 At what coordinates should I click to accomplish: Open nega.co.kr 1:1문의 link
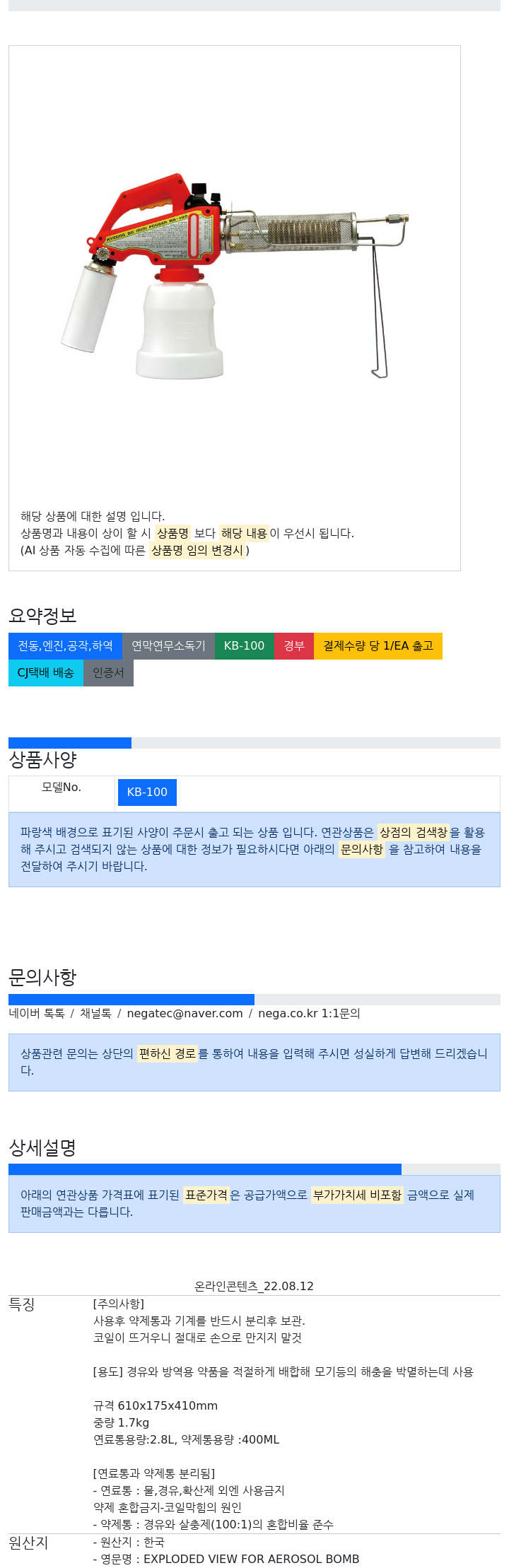[x=309, y=1014]
